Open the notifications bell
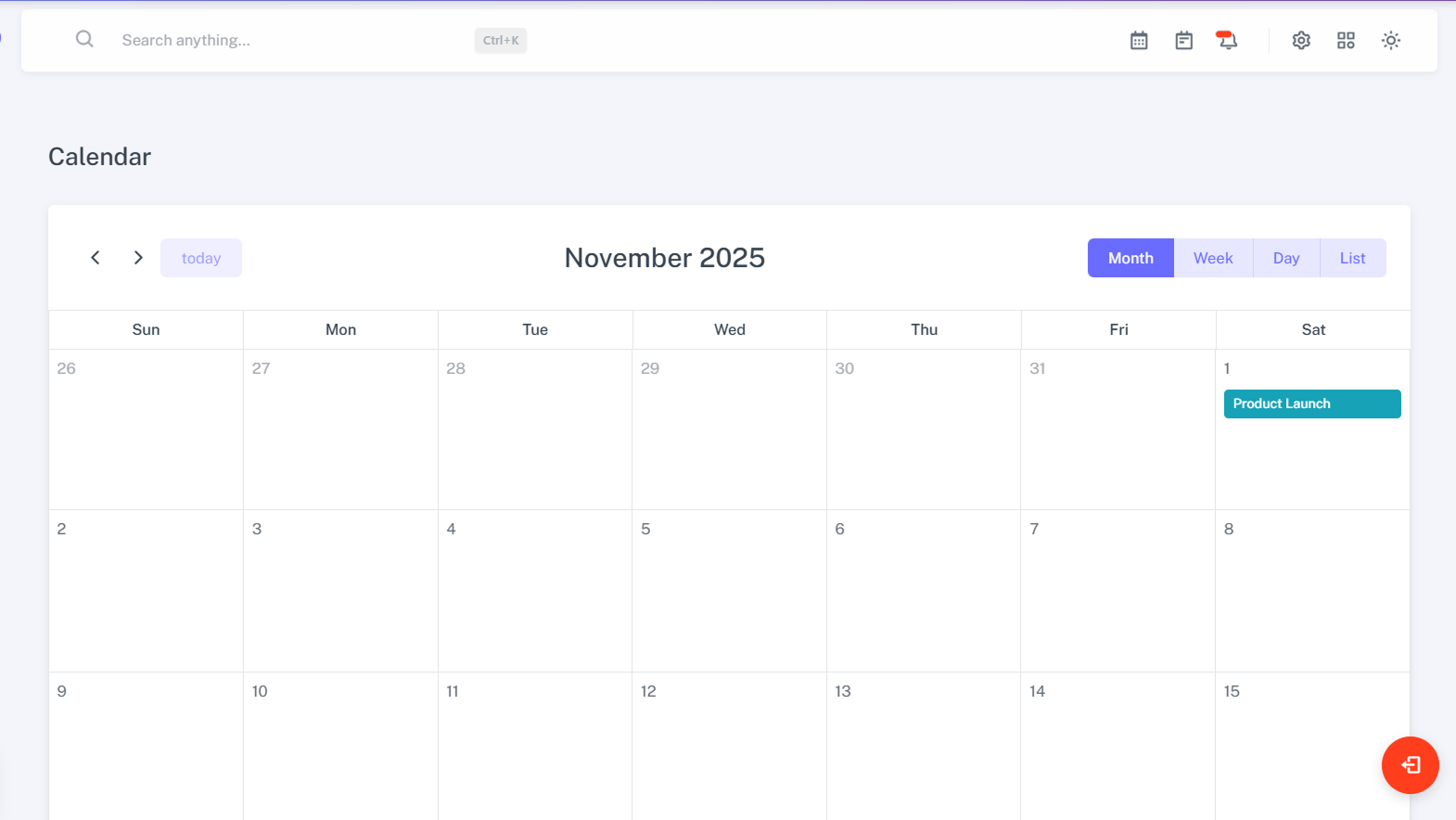 [x=1227, y=41]
